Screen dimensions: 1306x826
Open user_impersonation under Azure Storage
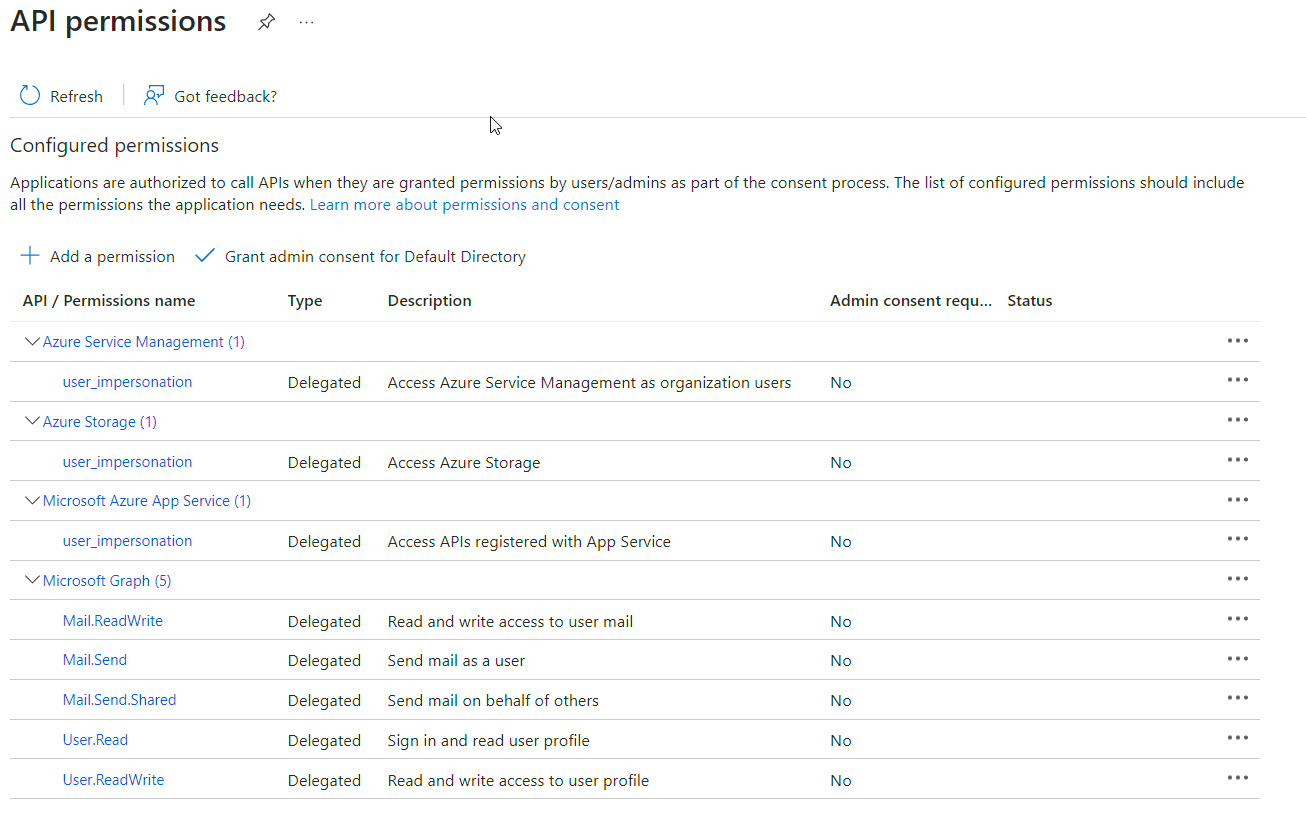tap(127, 462)
